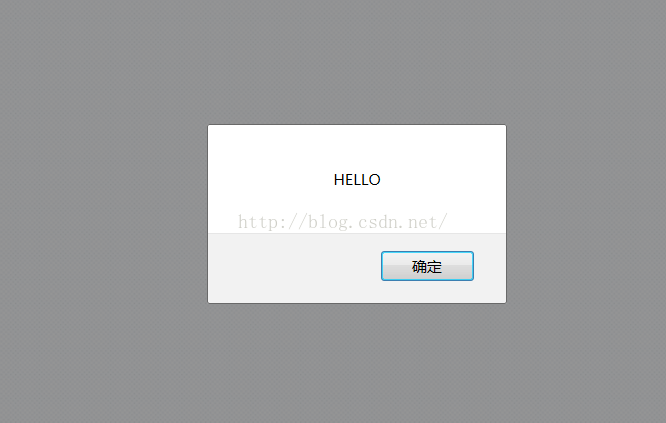Click gray footer area left of 确定 button
Image resolution: width=666 pixels, height=423 pixels.
point(294,268)
